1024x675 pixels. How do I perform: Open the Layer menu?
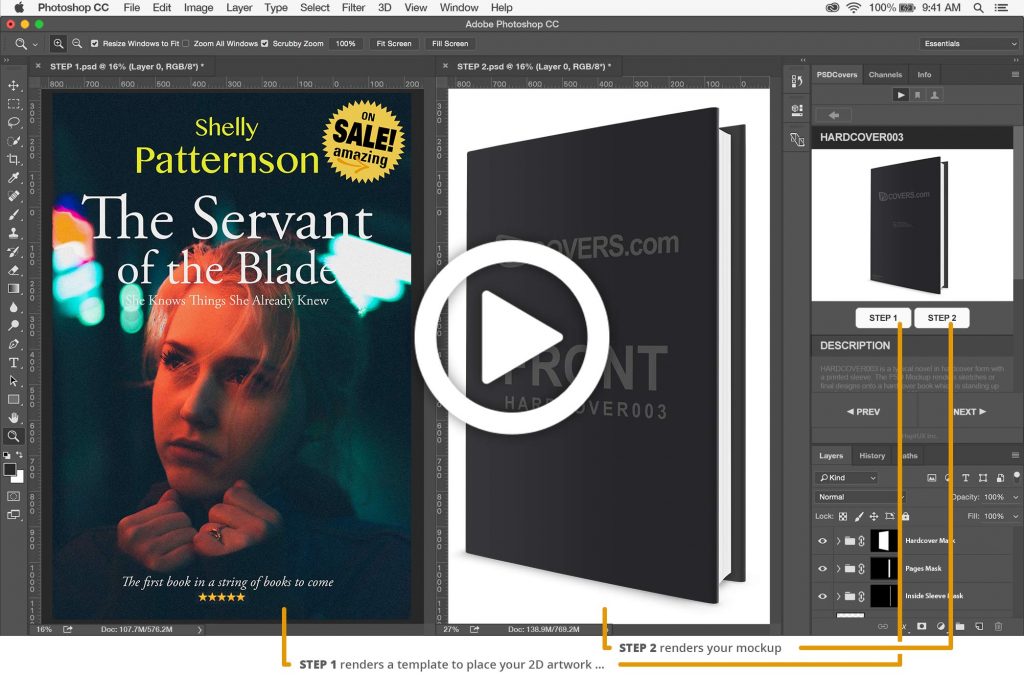(x=239, y=8)
